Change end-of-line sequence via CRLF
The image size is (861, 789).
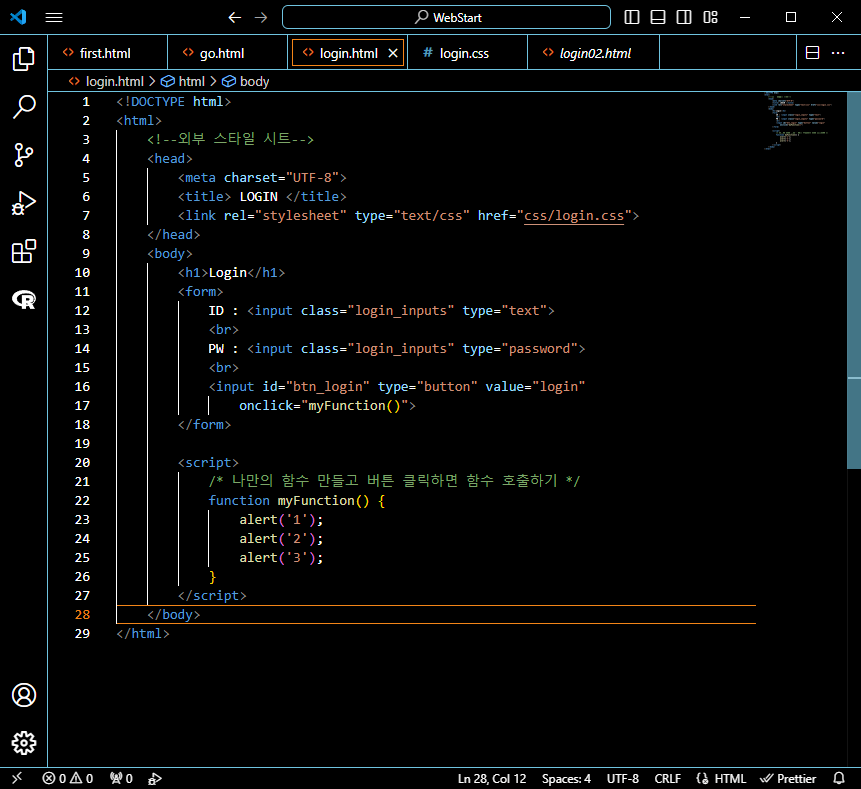(x=668, y=779)
